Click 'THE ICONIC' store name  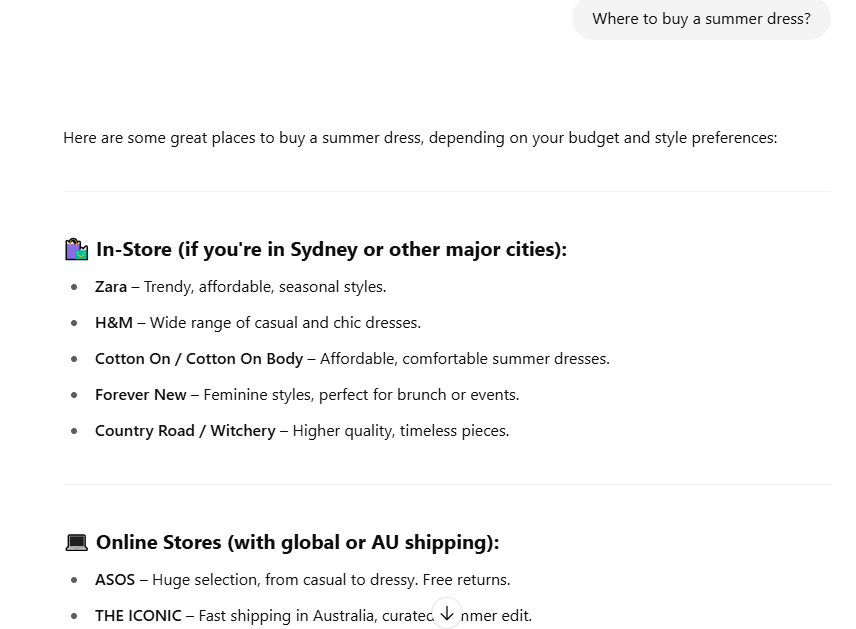click(x=138, y=616)
